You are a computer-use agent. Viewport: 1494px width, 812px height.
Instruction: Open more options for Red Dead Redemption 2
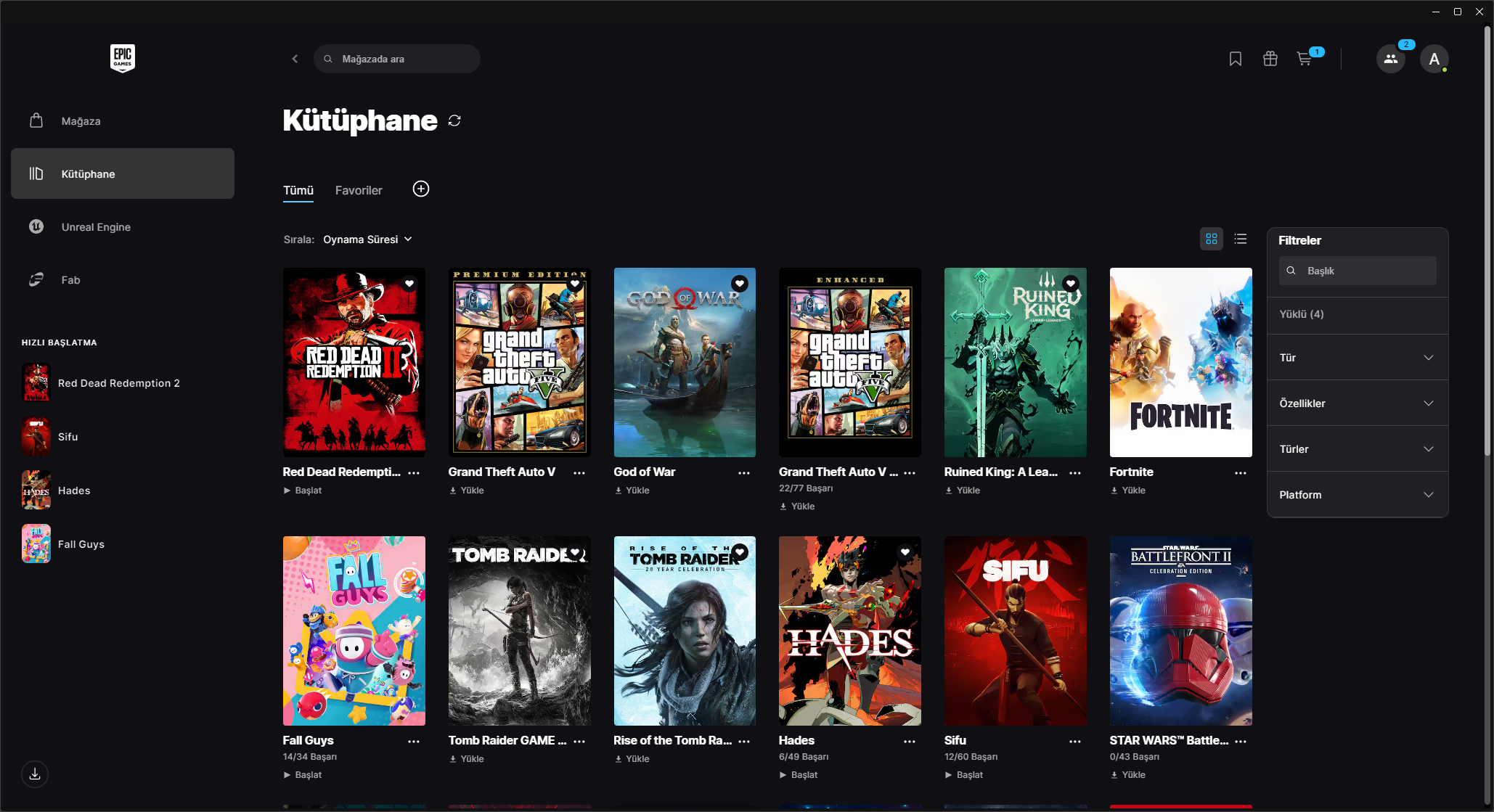coord(414,472)
